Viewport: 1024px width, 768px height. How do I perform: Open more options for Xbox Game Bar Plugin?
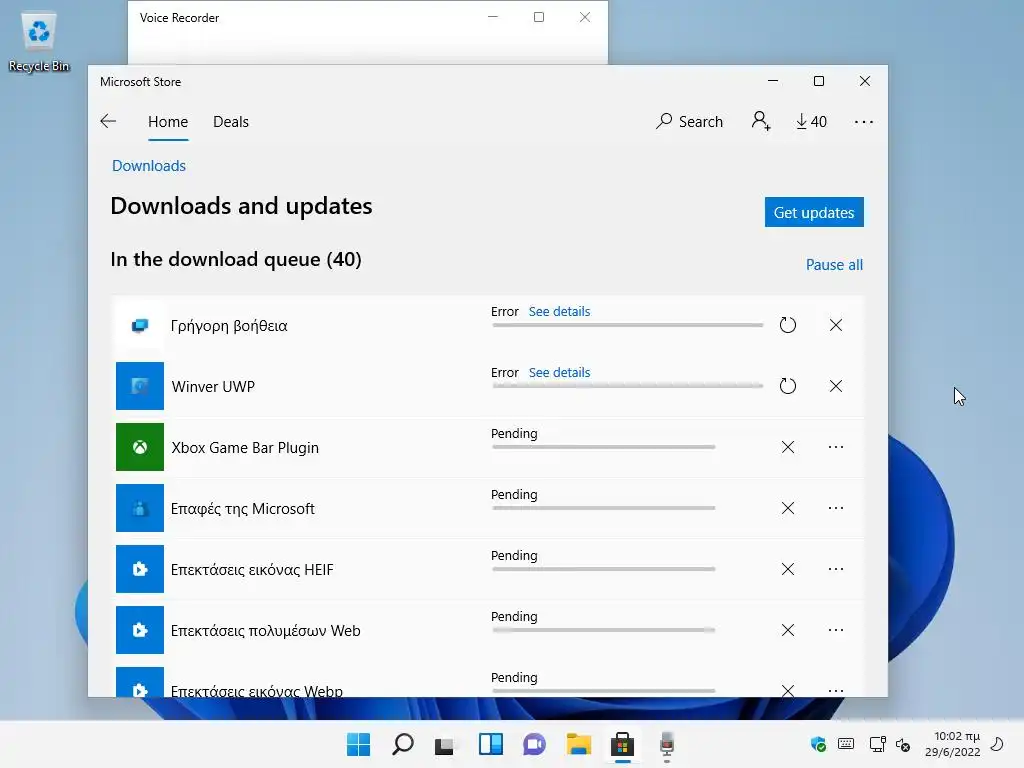835,447
